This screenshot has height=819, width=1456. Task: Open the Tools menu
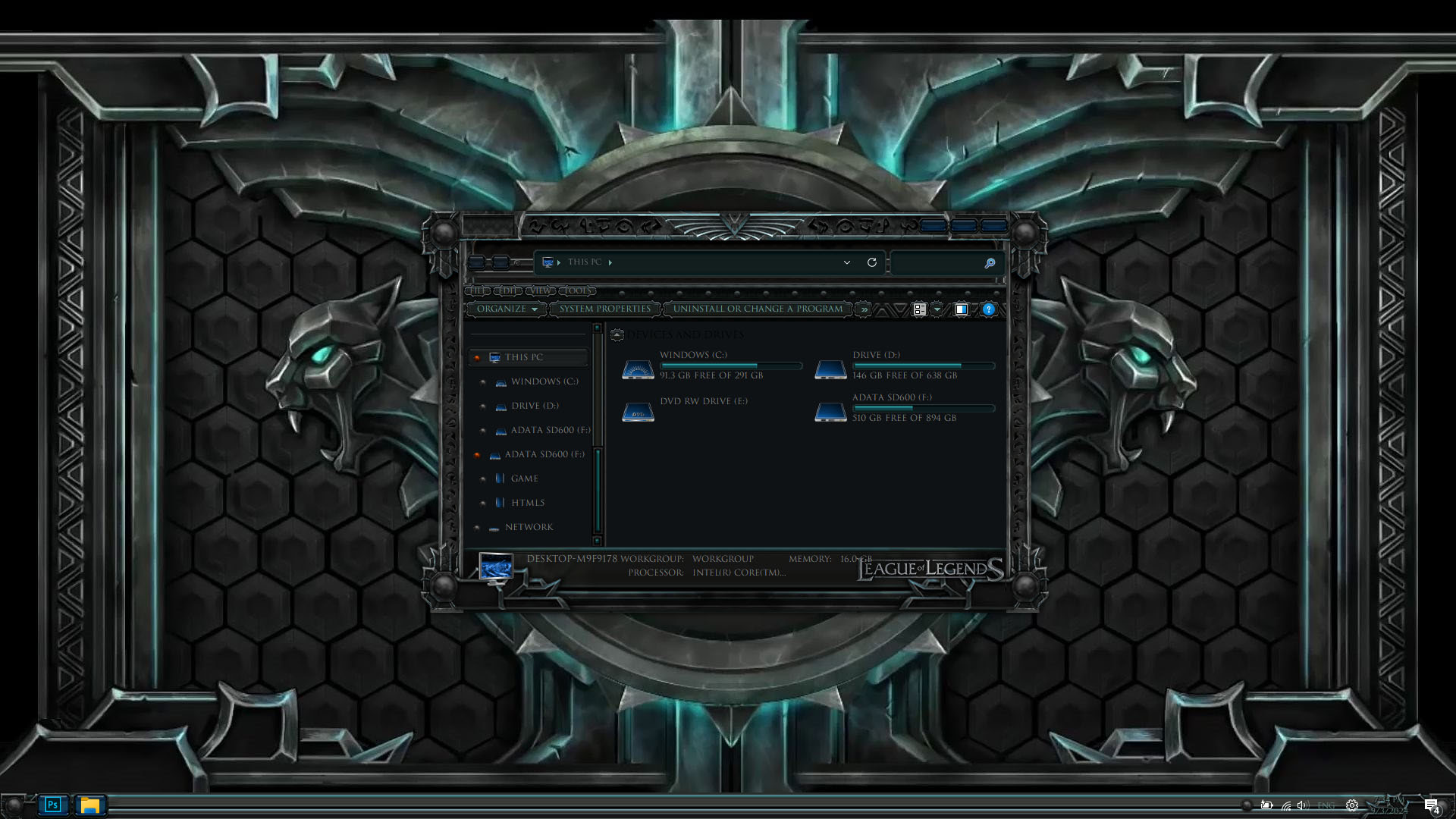(577, 291)
